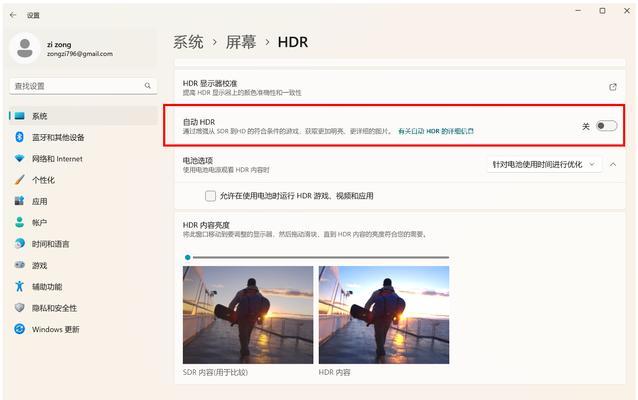Turn on the 自动 HDR toggle switch
The width and height of the screenshot is (638, 400).
coord(606,126)
